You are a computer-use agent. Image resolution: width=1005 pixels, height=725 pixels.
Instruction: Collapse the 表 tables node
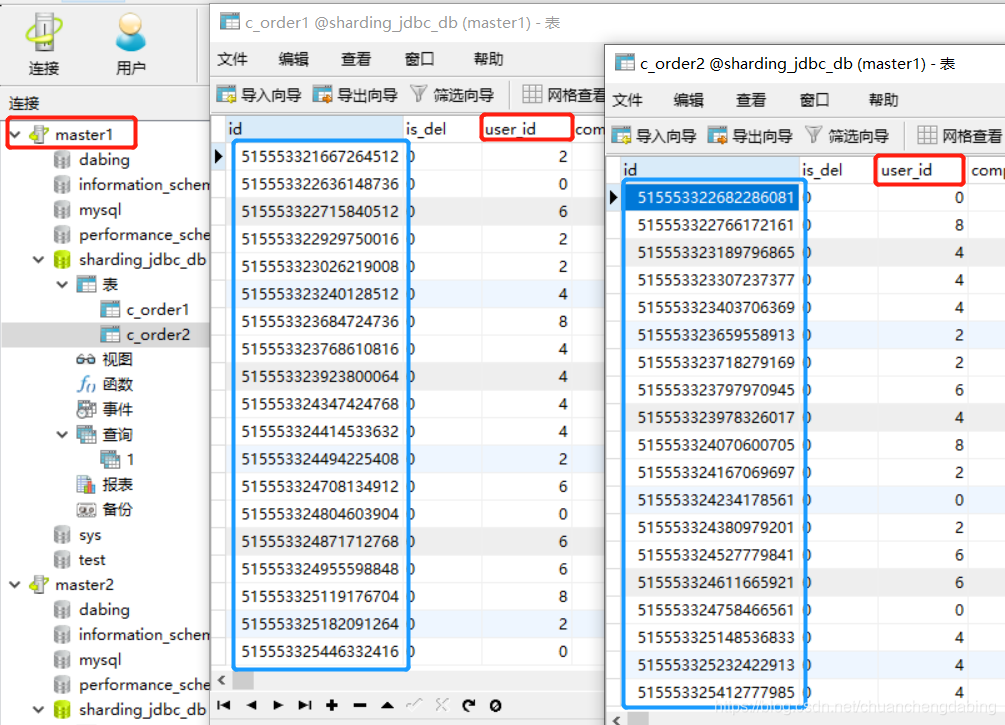pyautogui.click(x=62, y=285)
